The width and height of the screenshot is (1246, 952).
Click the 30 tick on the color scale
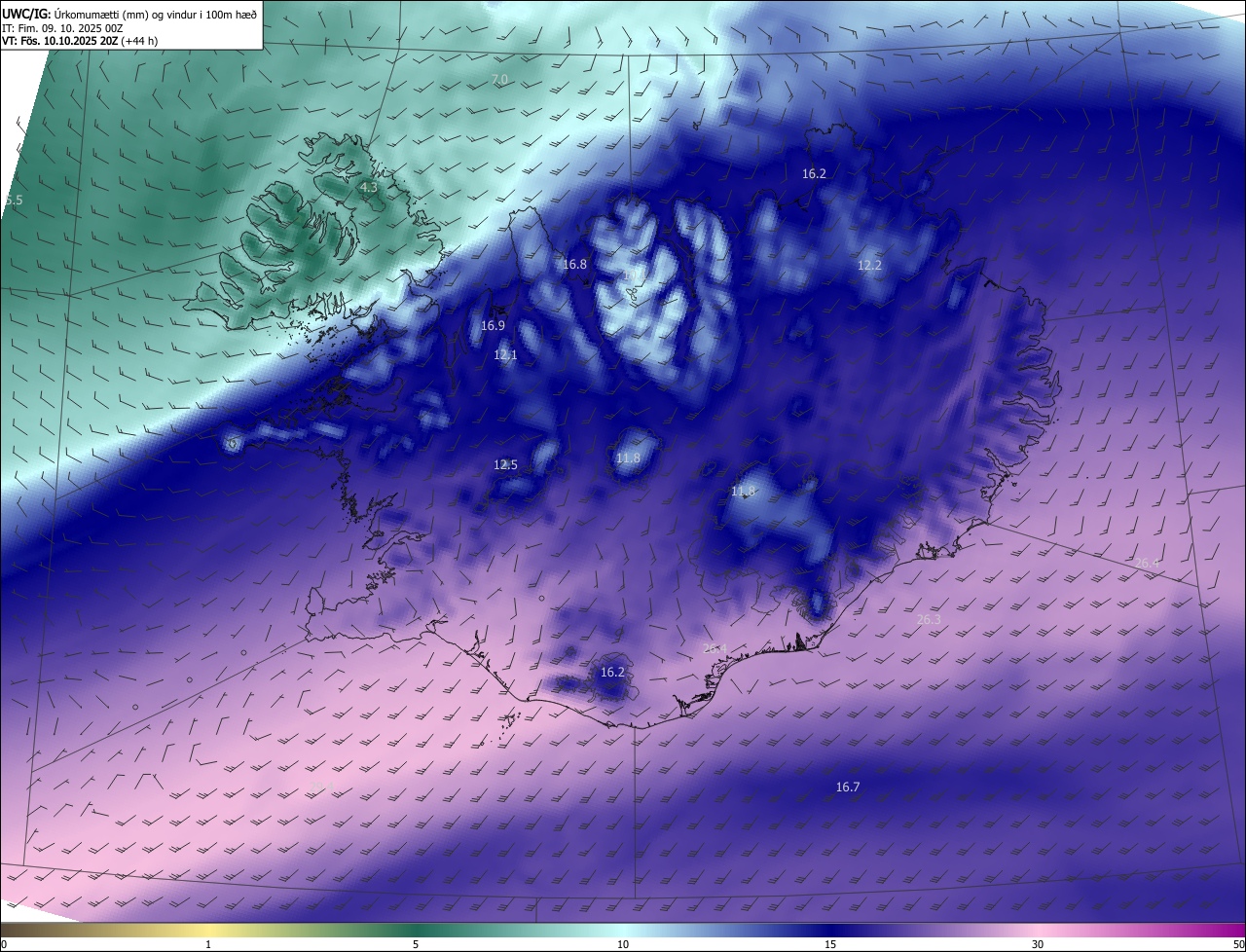1038,944
